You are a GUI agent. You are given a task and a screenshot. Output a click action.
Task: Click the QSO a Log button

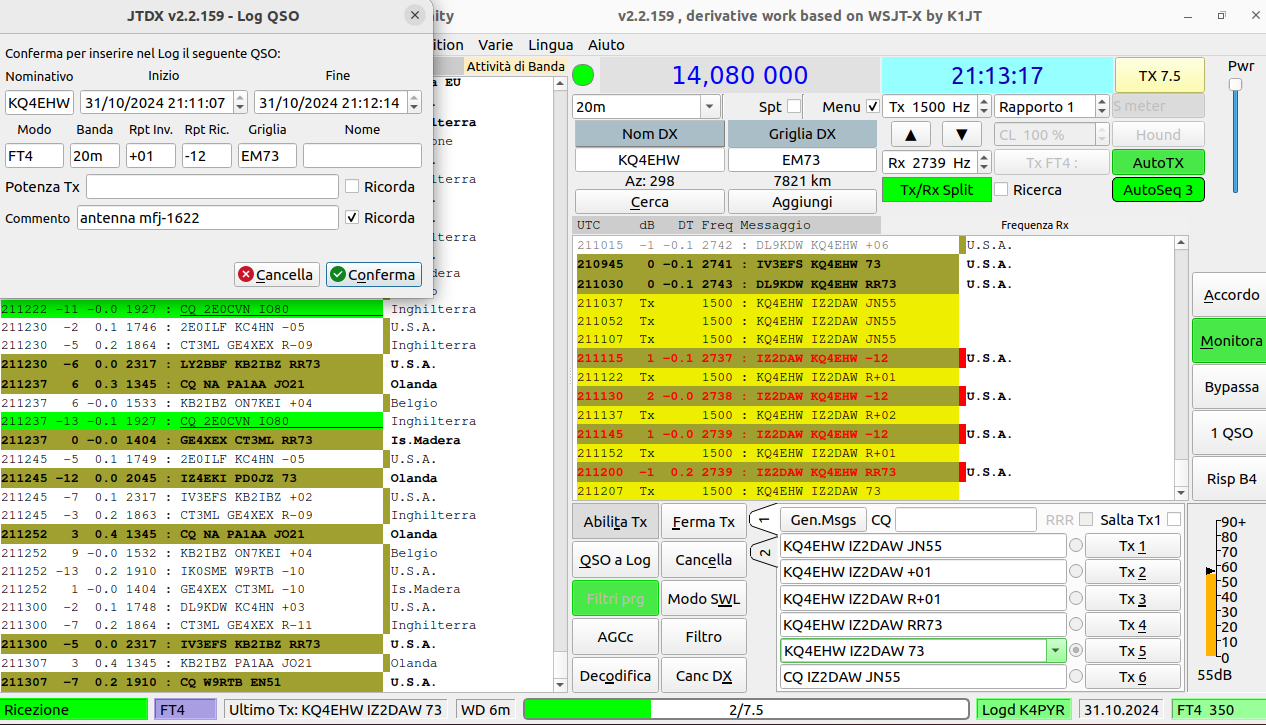[615, 560]
